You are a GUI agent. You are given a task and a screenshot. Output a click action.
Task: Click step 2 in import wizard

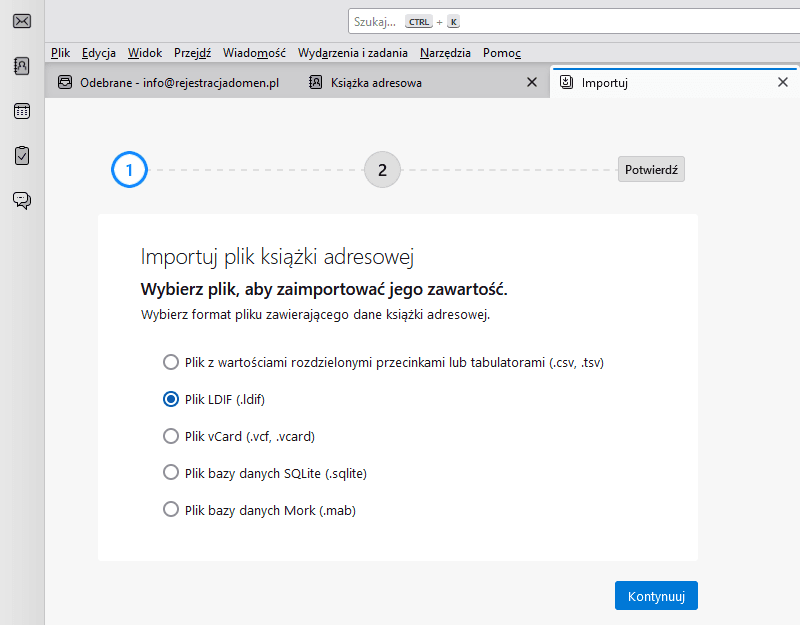382,170
